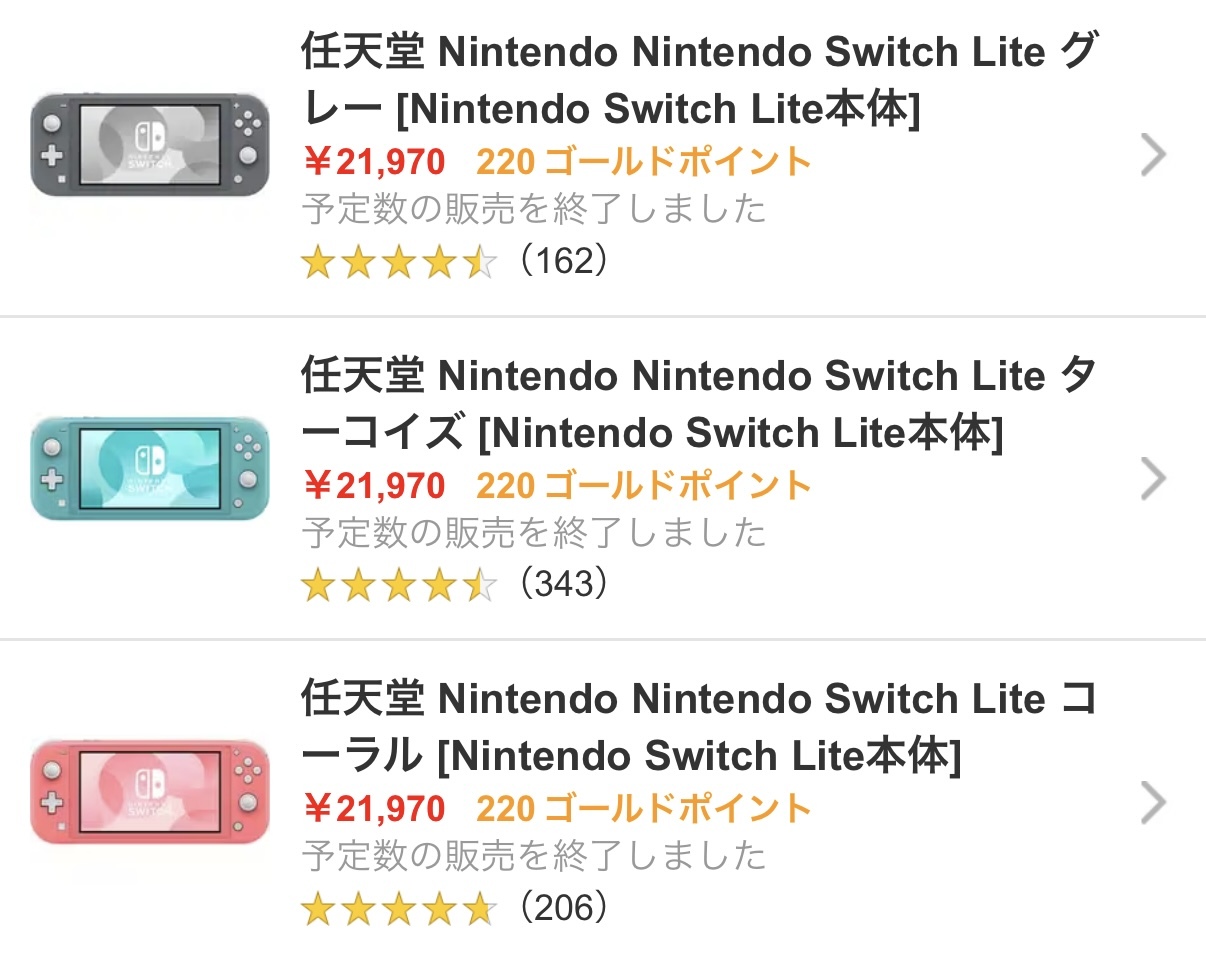Image resolution: width=1206 pixels, height=956 pixels.
Task: Click the five-star rating with 206 reviews
Action: (x=398, y=909)
